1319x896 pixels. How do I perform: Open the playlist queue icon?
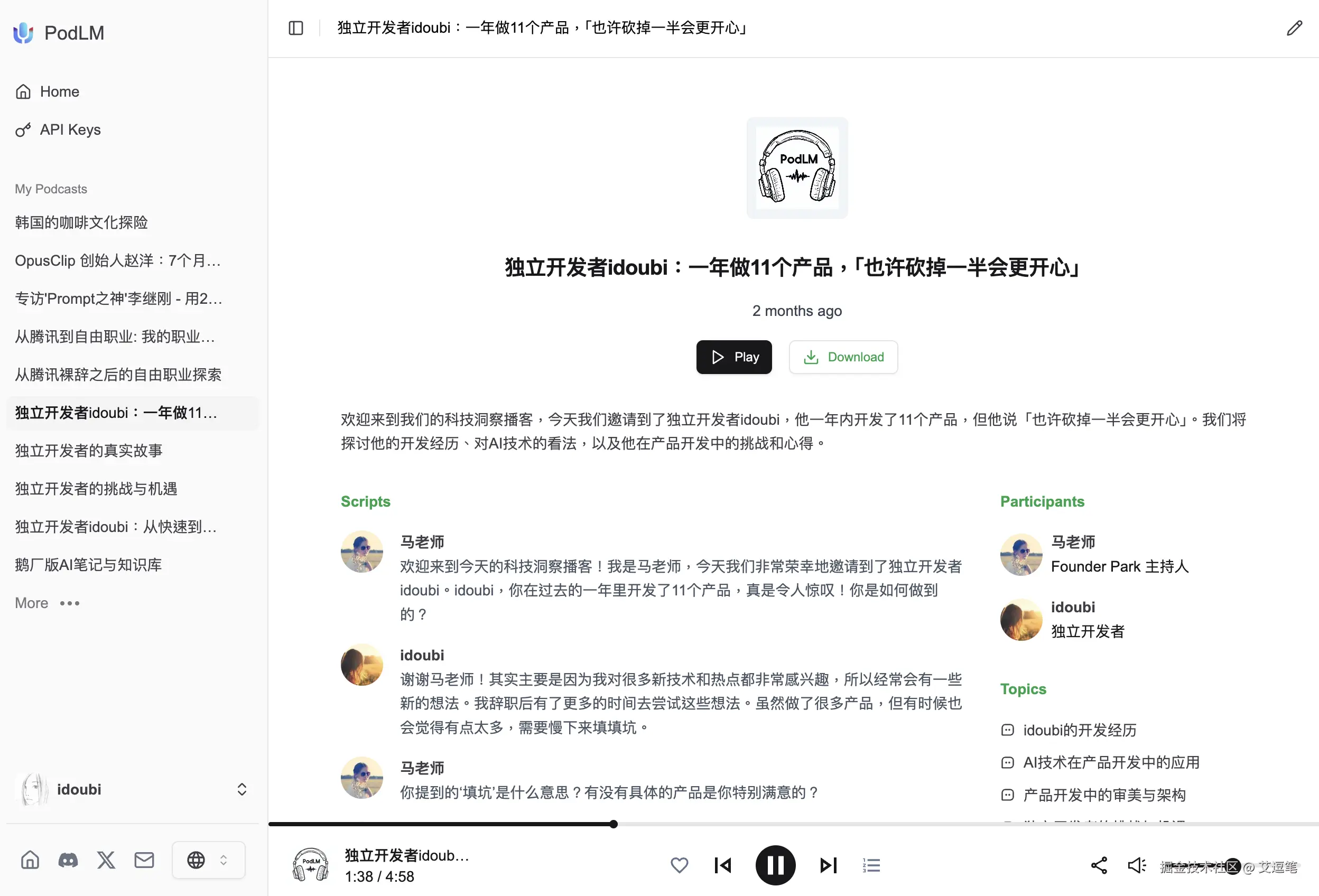point(871,865)
